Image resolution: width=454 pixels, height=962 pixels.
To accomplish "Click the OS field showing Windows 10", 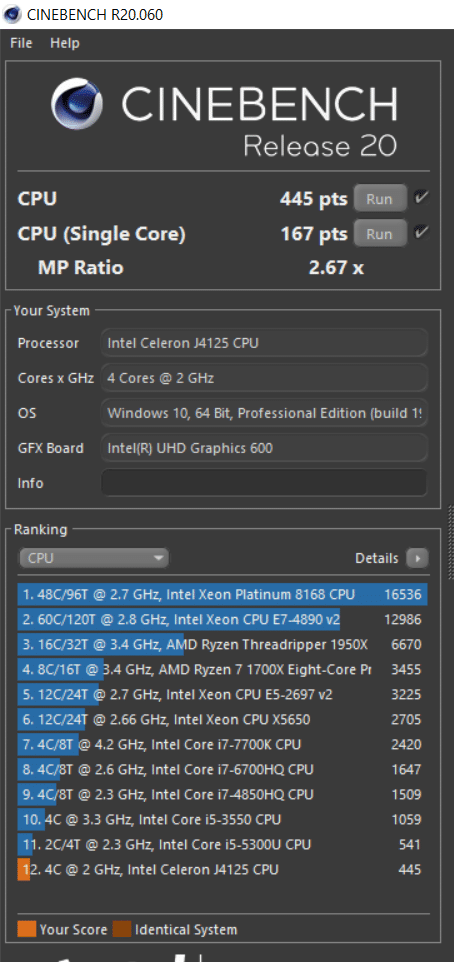I will coord(264,413).
